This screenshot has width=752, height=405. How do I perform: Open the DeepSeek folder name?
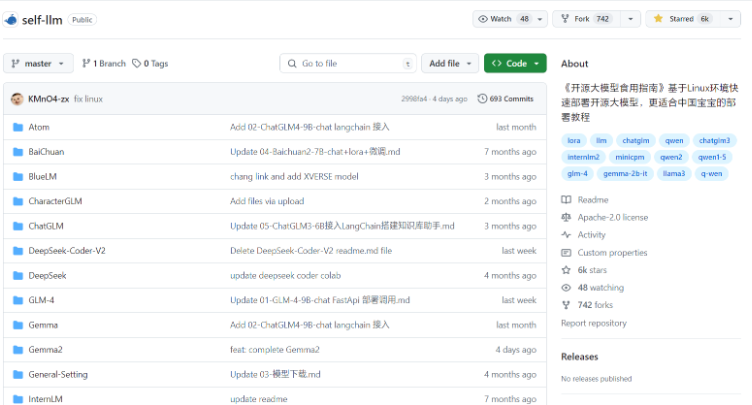click(47, 275)
